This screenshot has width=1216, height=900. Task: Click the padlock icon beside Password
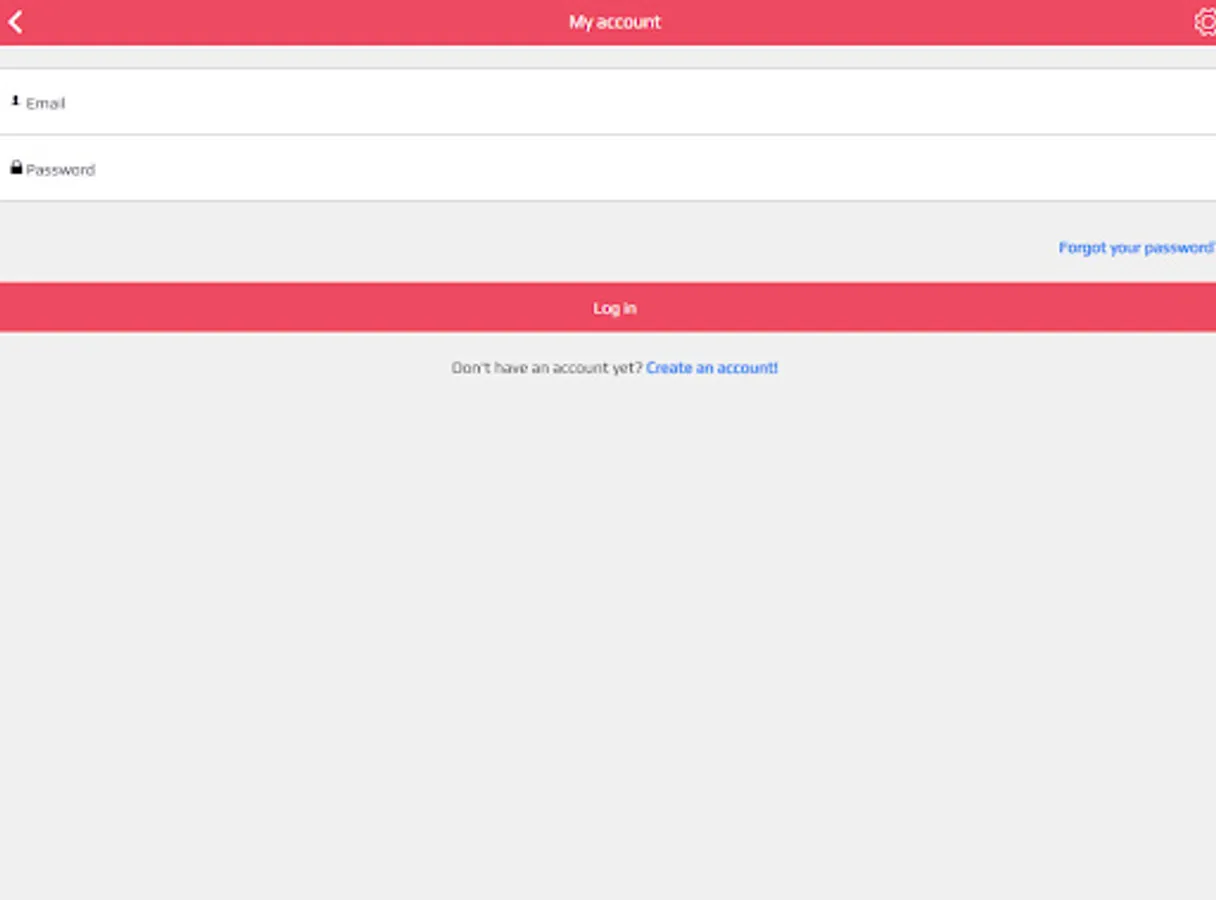[17, 168]
